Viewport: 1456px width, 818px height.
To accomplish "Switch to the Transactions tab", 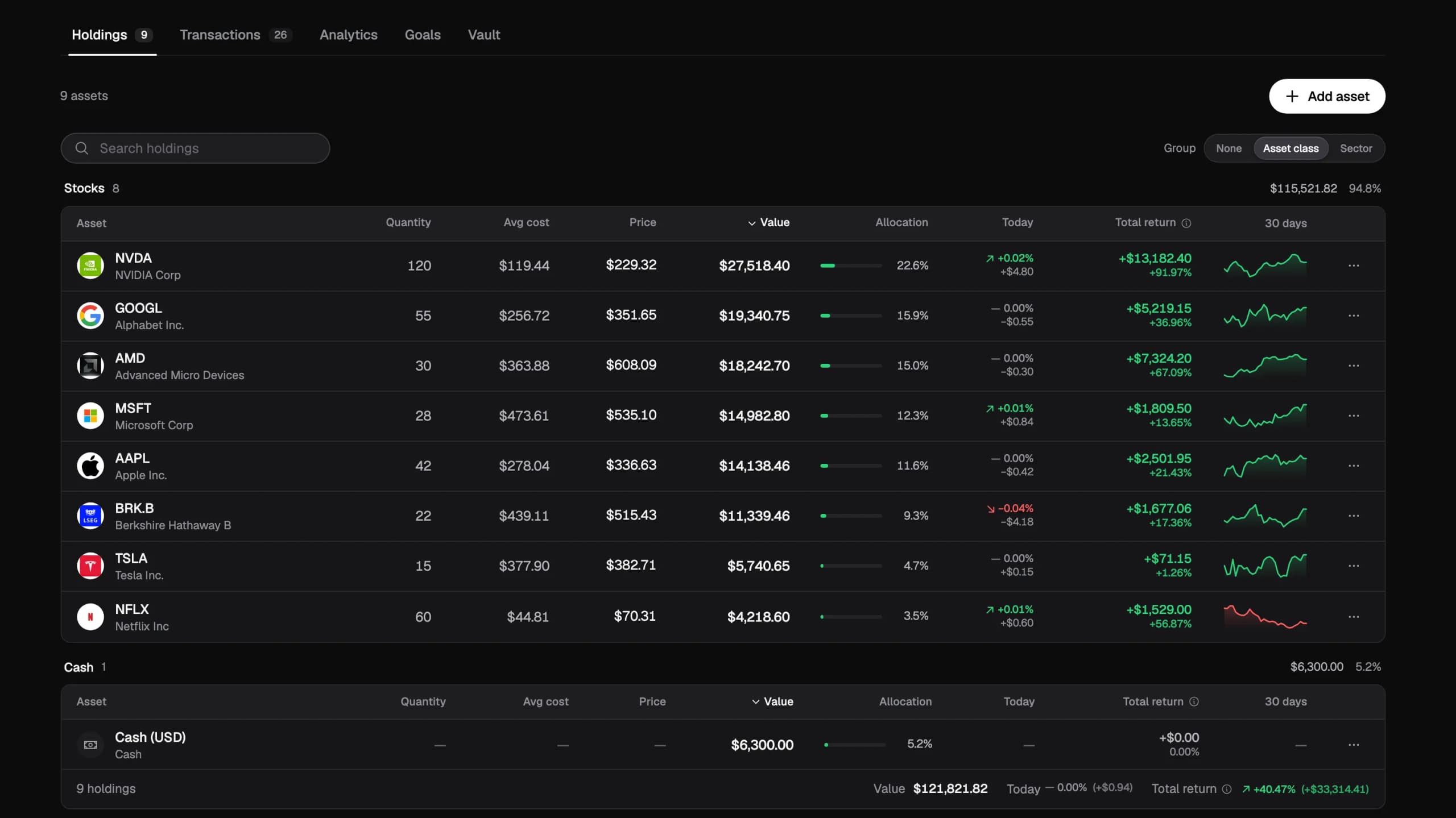I will (x=235, y=35).
